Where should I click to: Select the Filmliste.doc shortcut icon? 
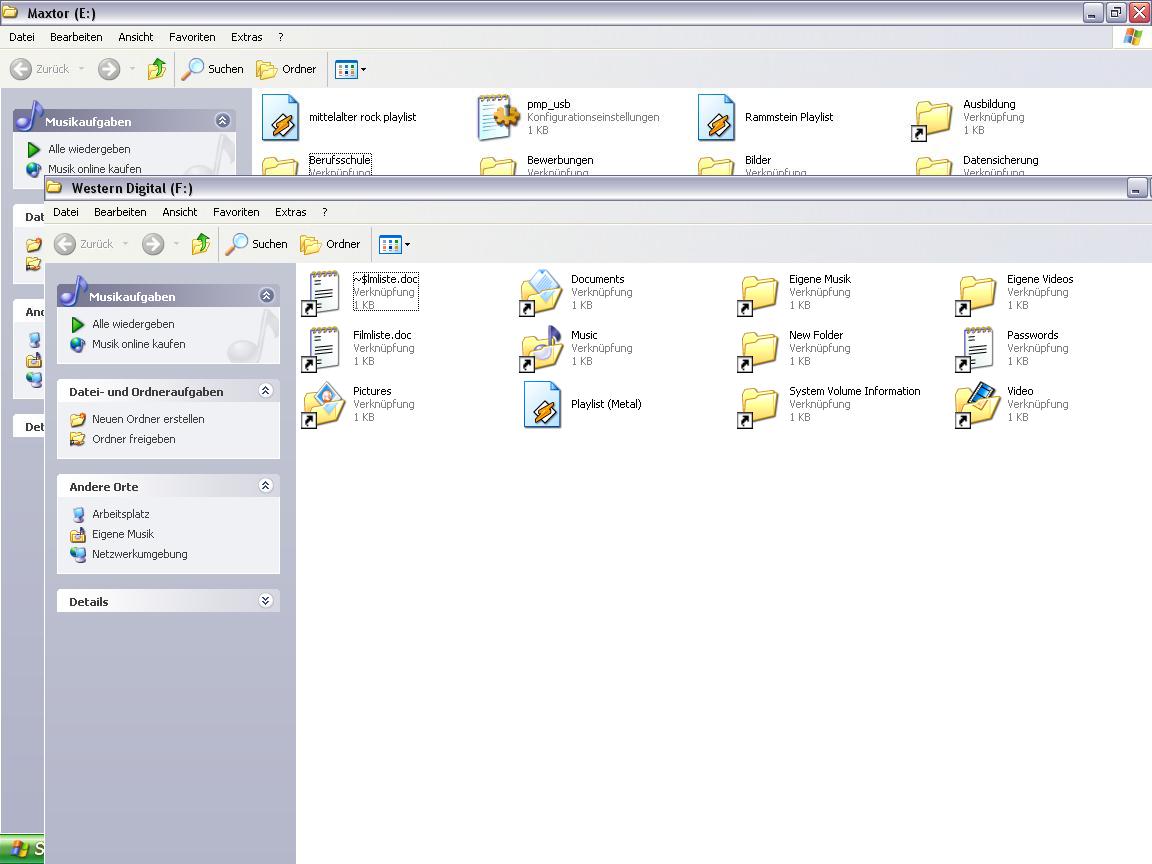[321, 349]
